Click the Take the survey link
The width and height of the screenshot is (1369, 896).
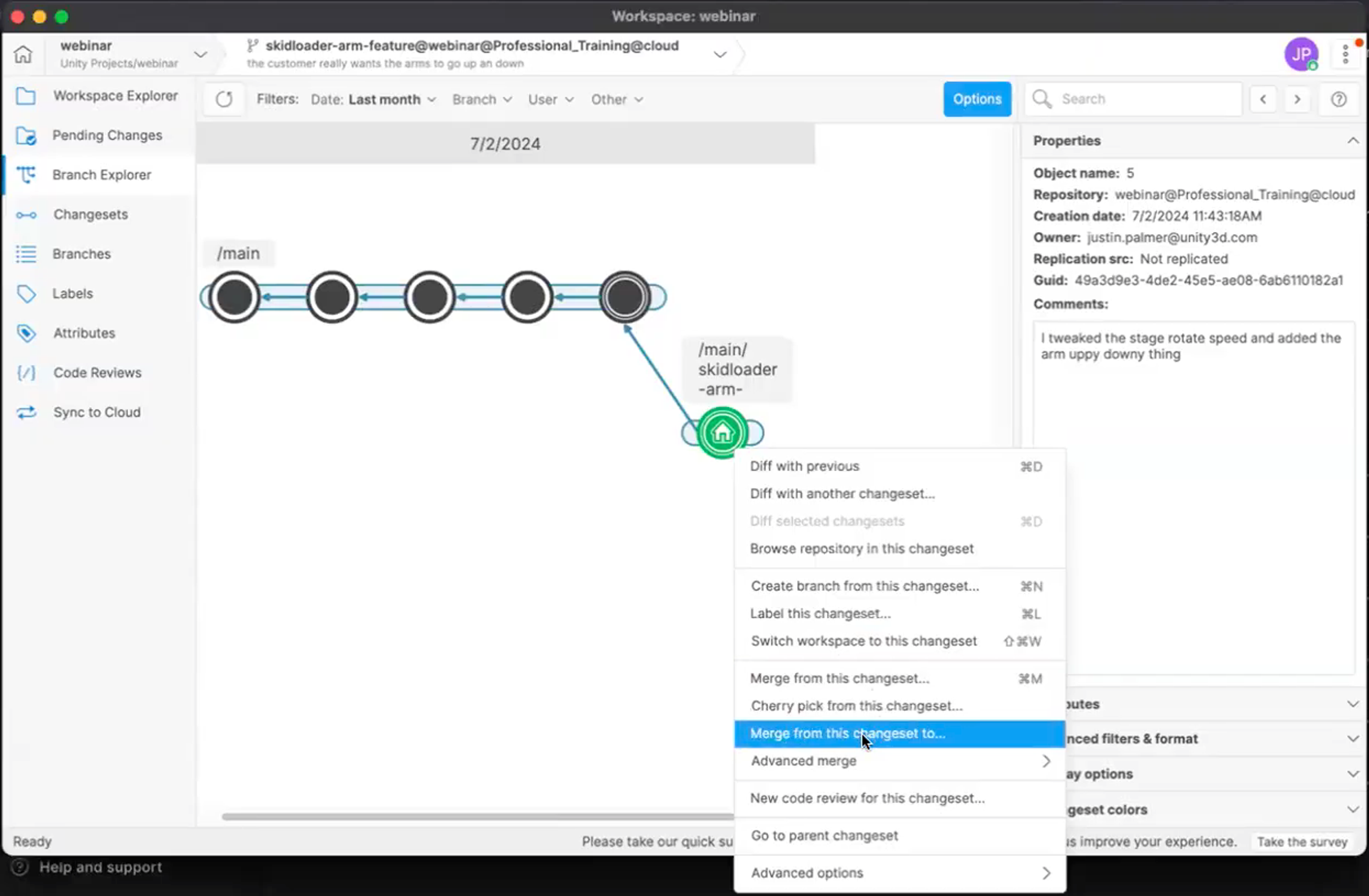[x=1302, y=842]
